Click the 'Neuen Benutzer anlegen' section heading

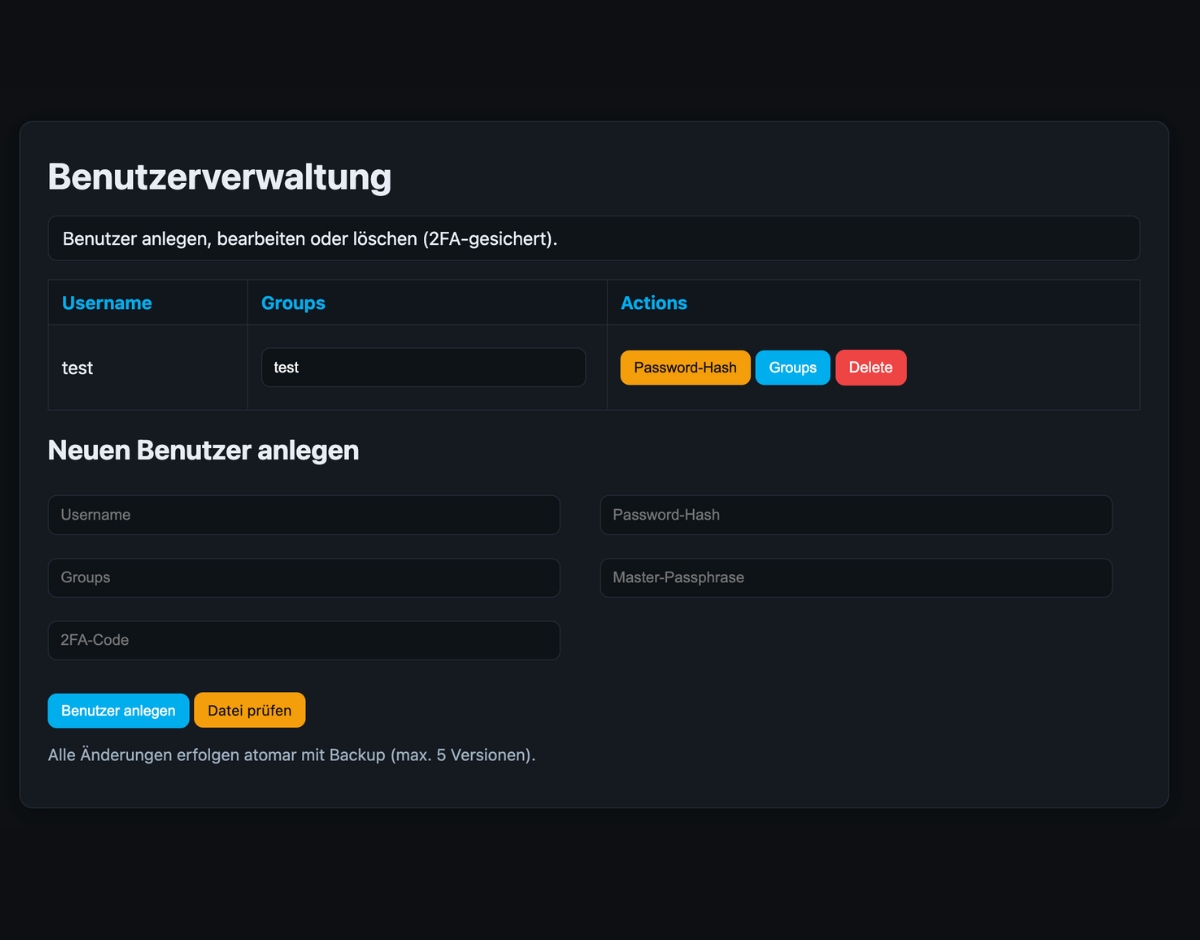point(203,450)
